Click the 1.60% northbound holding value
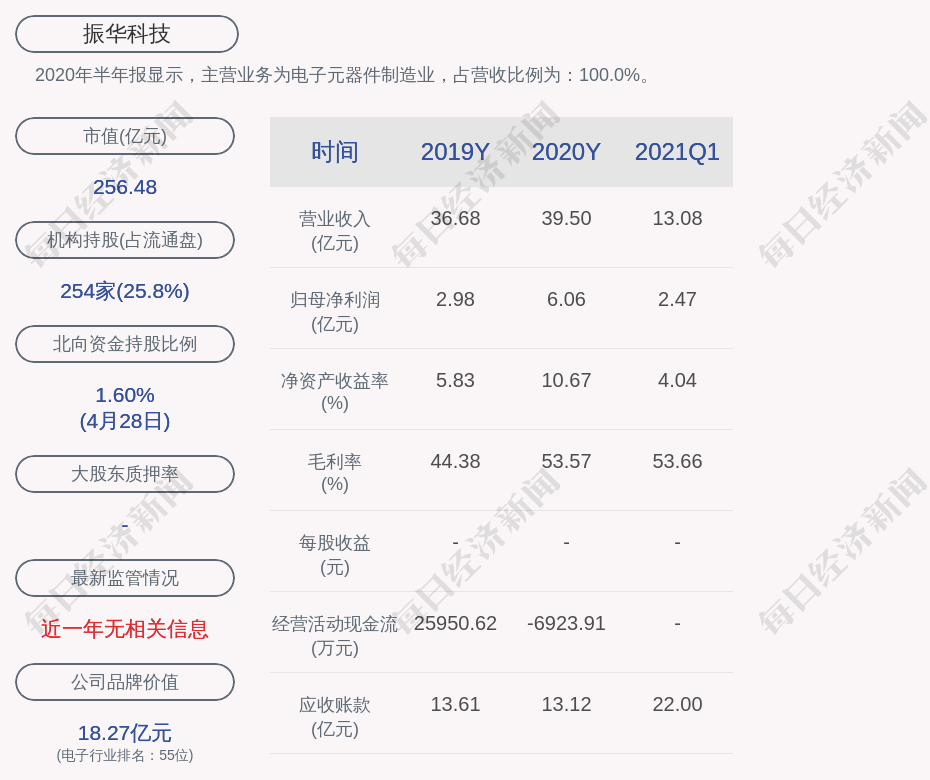Viewport: 930px width, 780px height. 125,395
